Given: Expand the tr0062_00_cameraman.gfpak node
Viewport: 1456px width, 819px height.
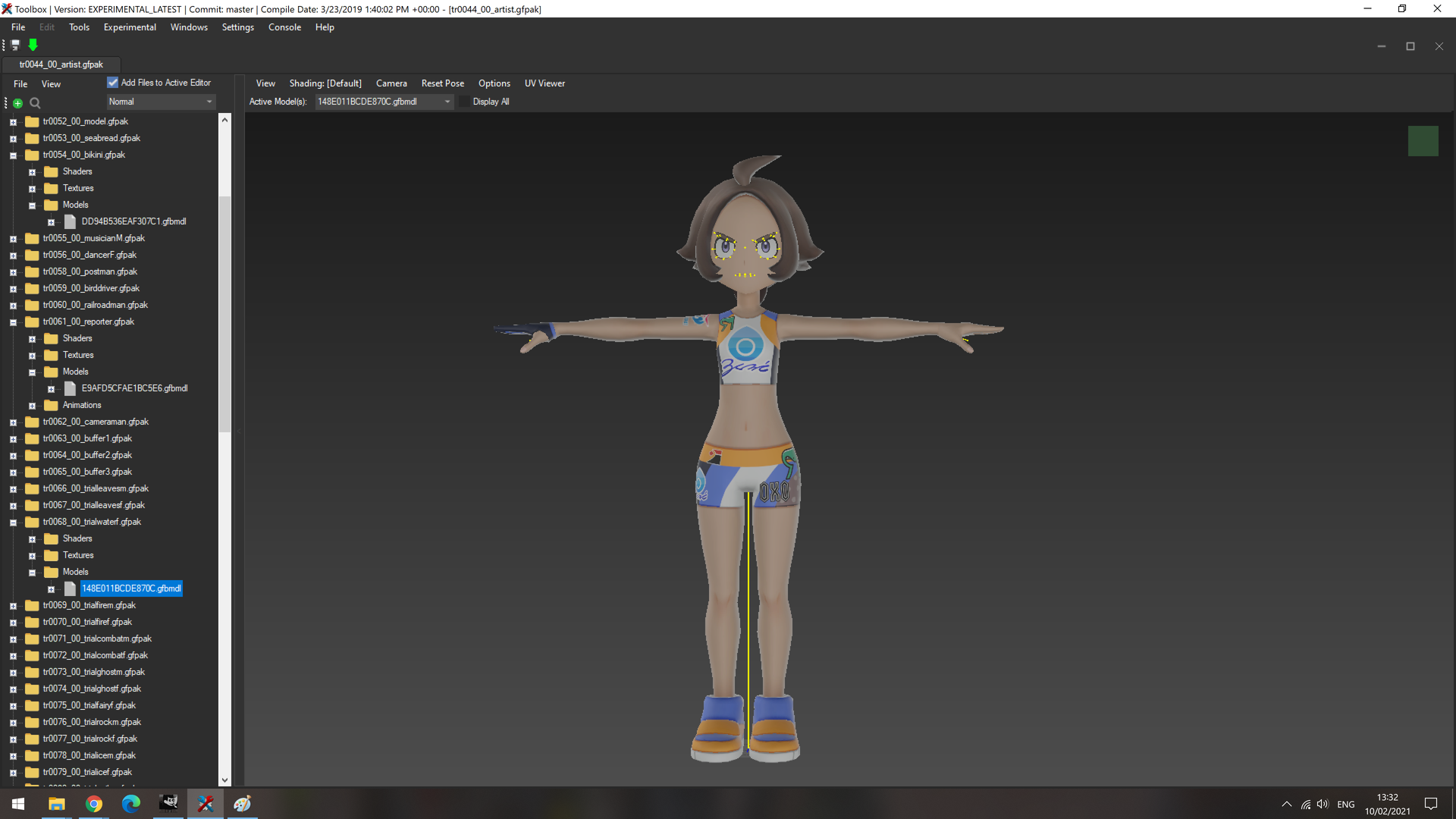Looking at the screenshot, I should pos(13,422).
